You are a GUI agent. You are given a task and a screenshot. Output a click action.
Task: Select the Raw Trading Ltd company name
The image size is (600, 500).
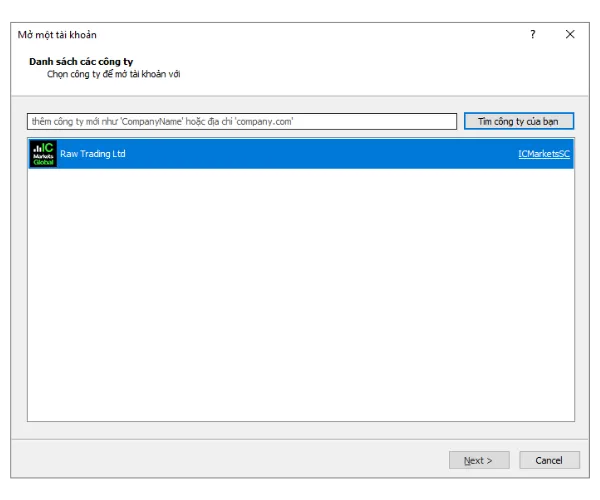click(93, 154)
